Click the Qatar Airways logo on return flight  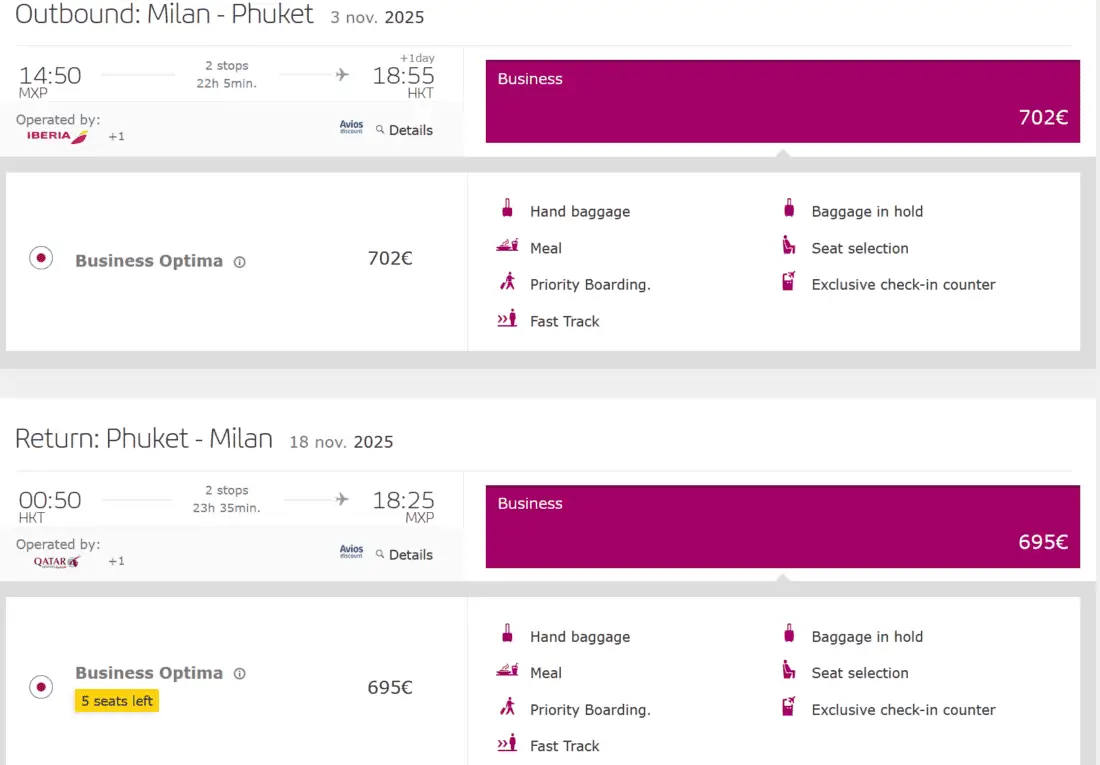coord(56,561)
